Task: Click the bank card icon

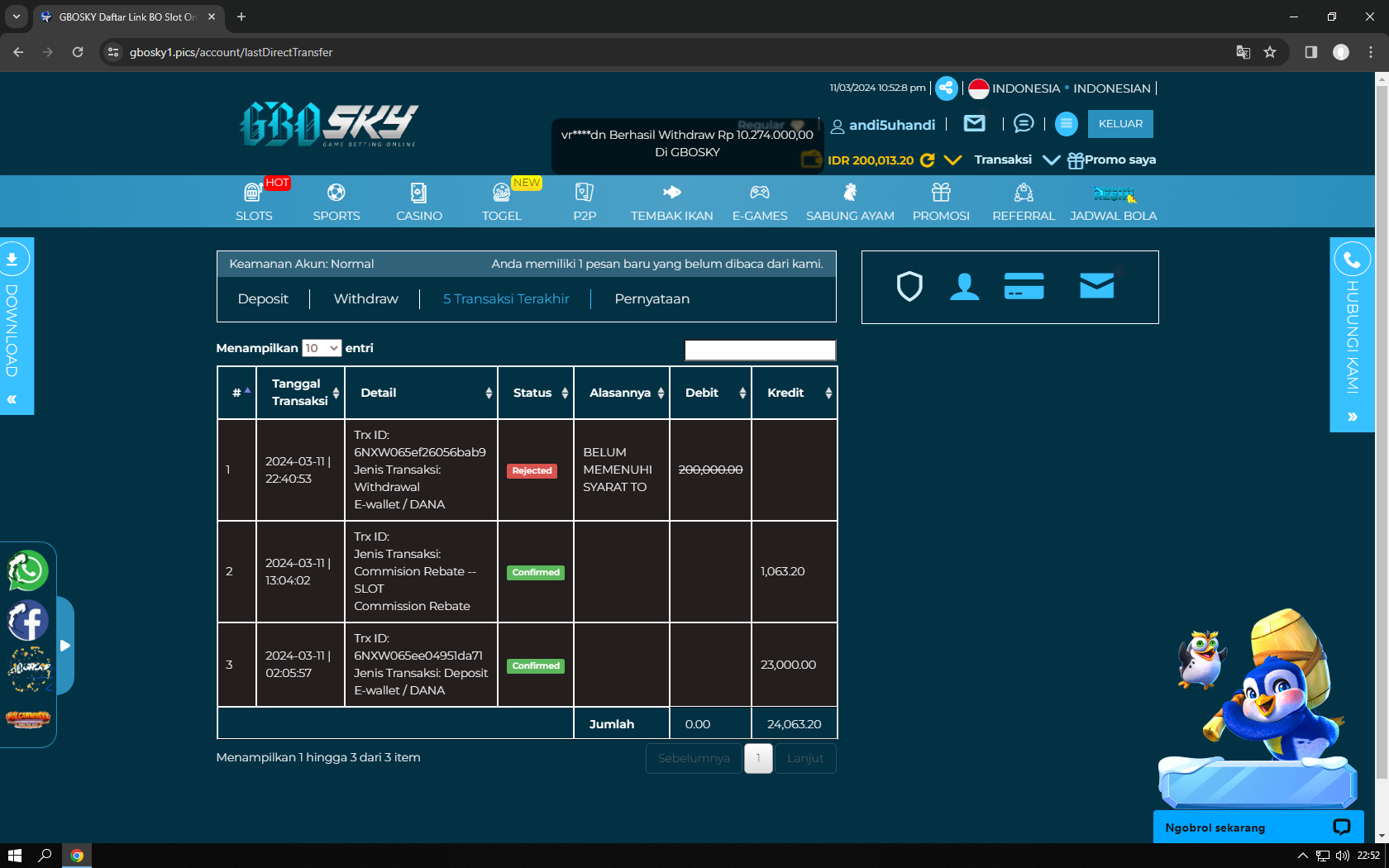Action: coord(1024,287)
